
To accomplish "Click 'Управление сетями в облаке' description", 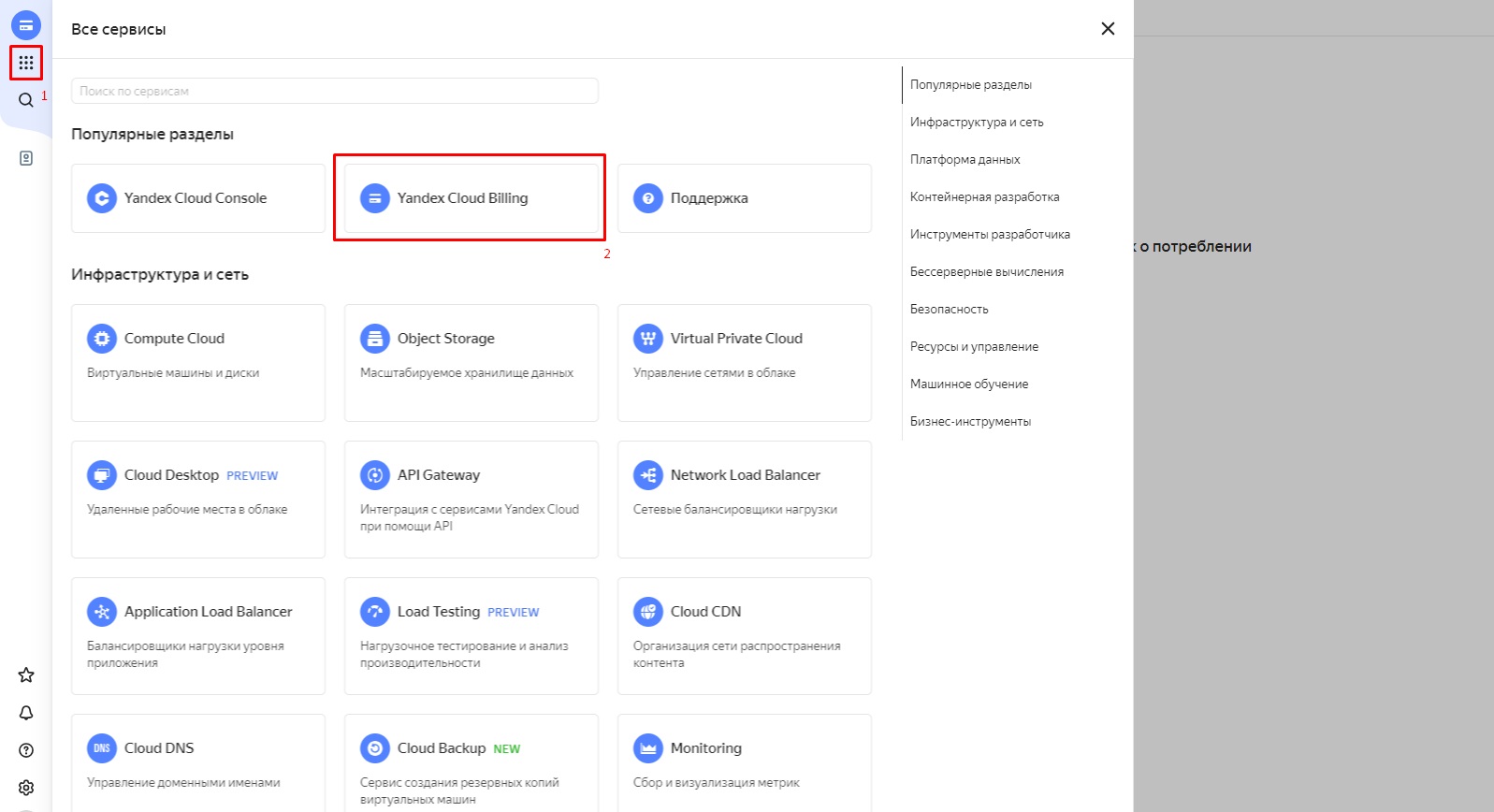I will pos(715,373).
